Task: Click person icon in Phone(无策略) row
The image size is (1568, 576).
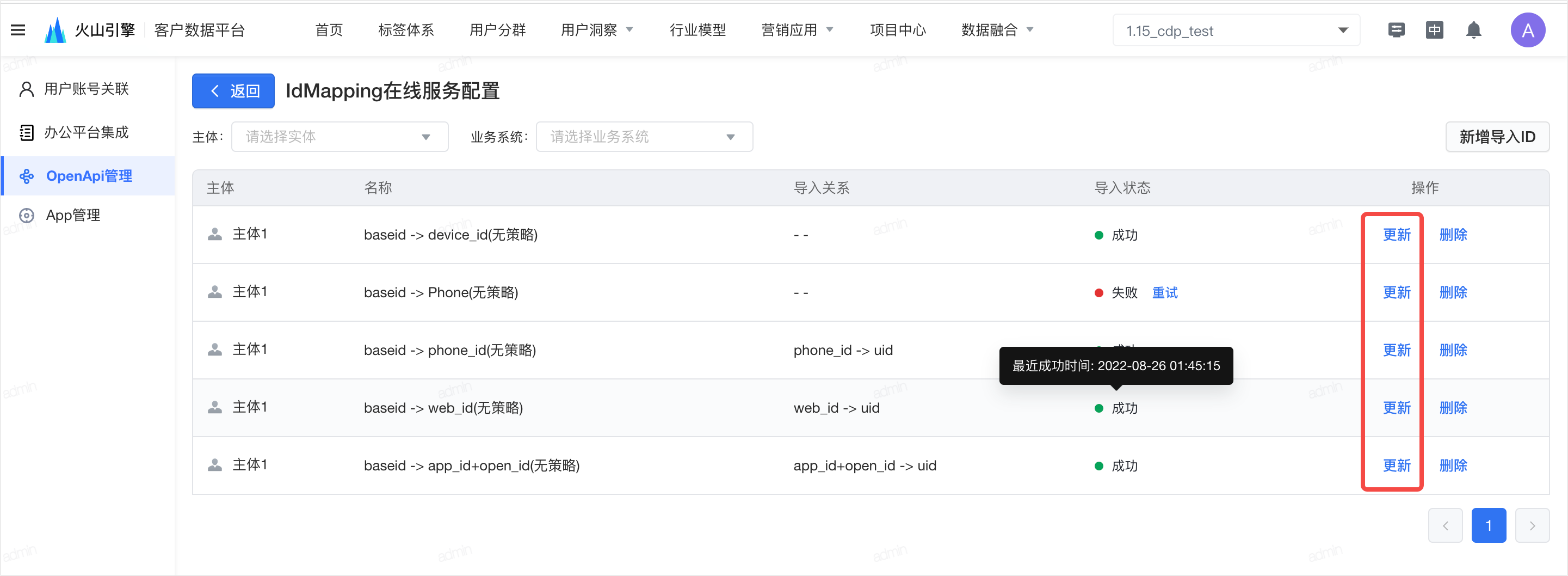Action: [x=215, y=292]
